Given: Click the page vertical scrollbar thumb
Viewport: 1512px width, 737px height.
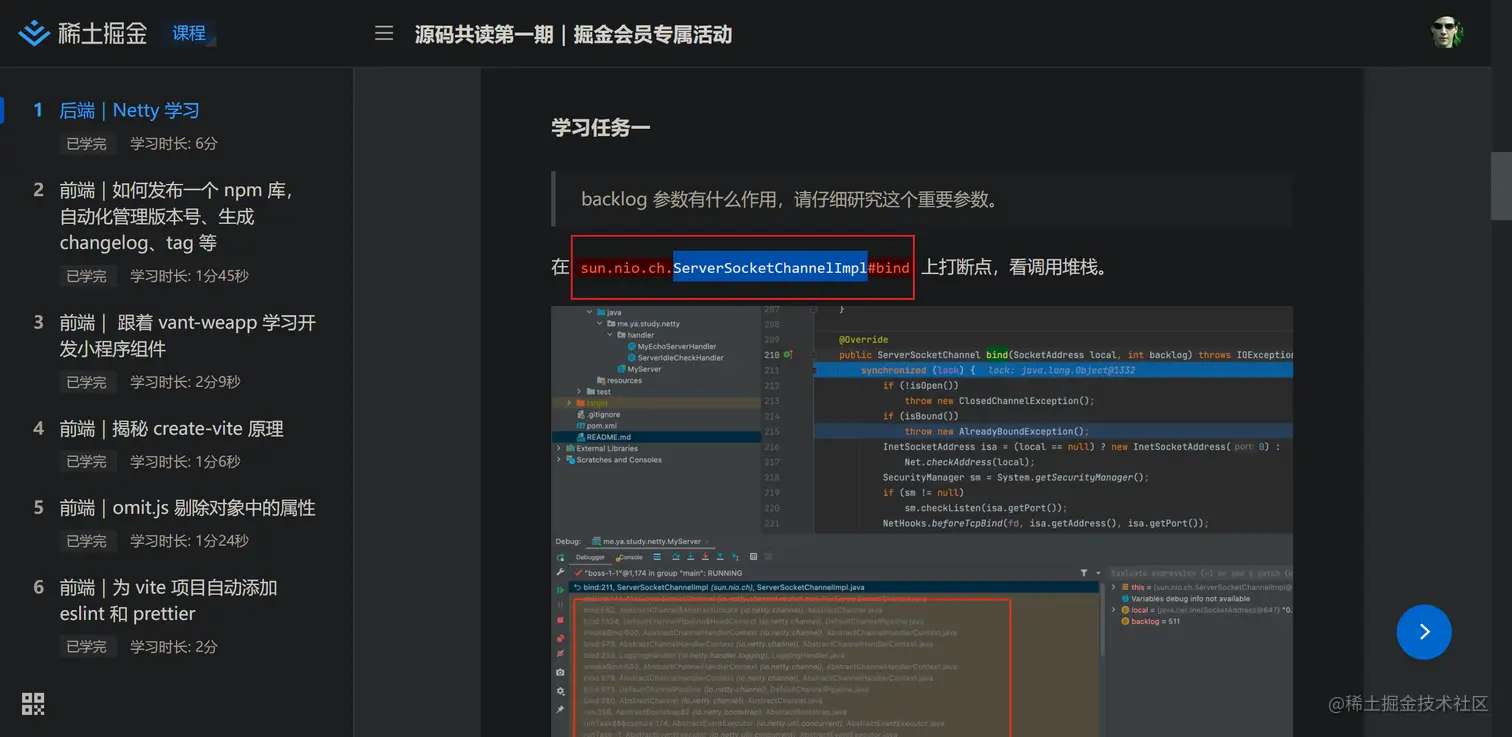Looking at the screenshot, I should click(1501, 186).
